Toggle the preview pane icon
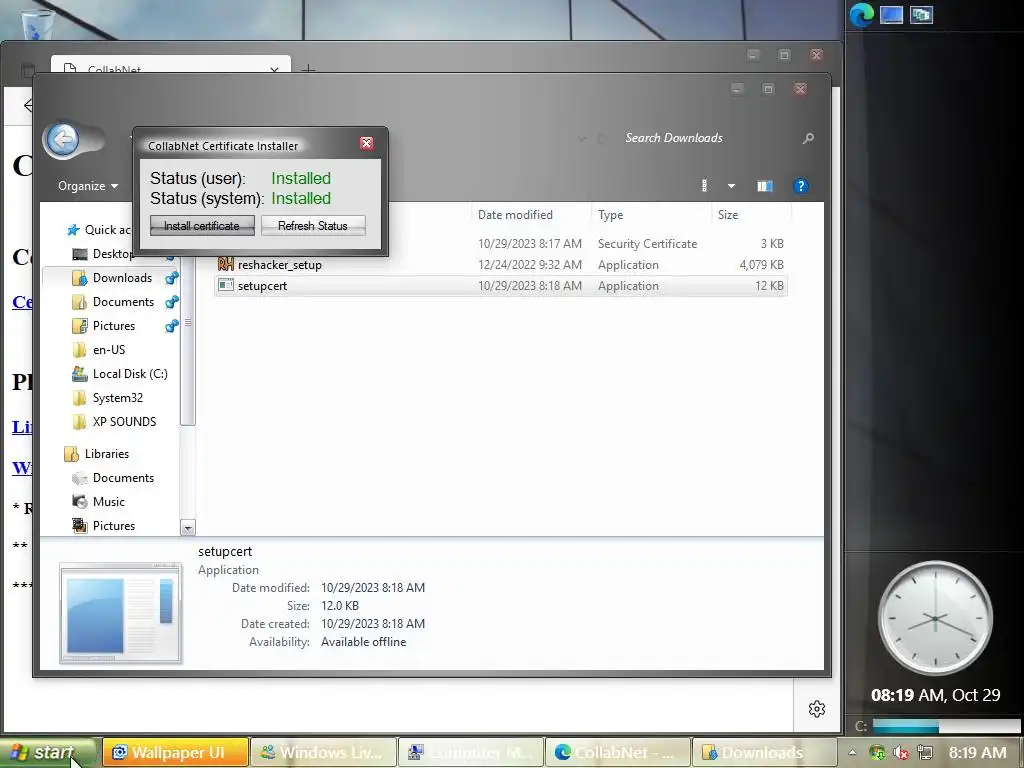1024x768 pixels. click(x=765, y=186)
